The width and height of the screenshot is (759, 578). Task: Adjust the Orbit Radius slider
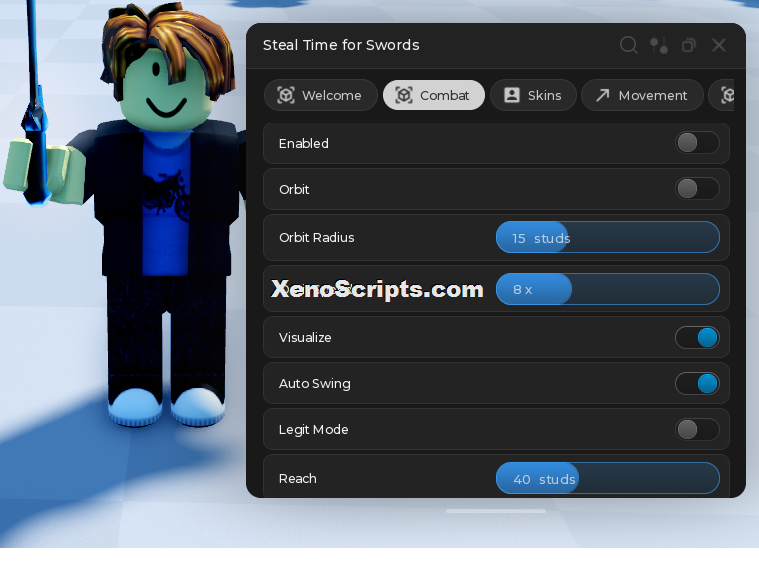pyautogui.click(x=607, y=237)
